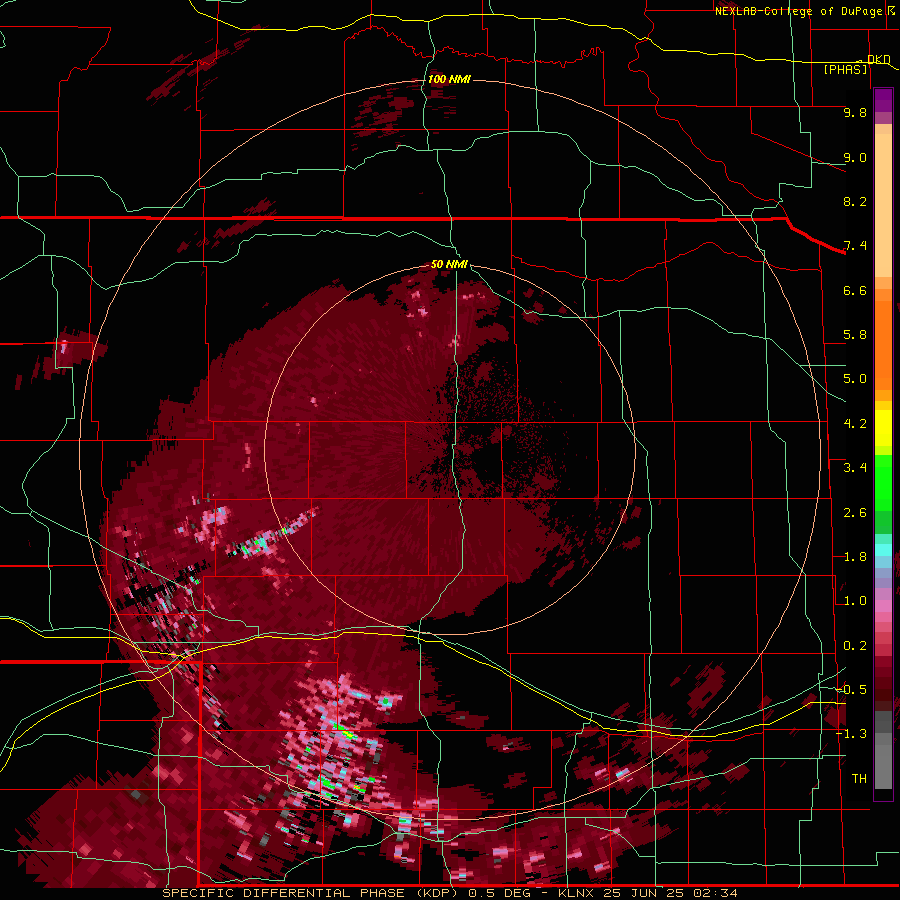Click the 9.0 value on the color scale
900x900 pixels.
pos(855,157)
